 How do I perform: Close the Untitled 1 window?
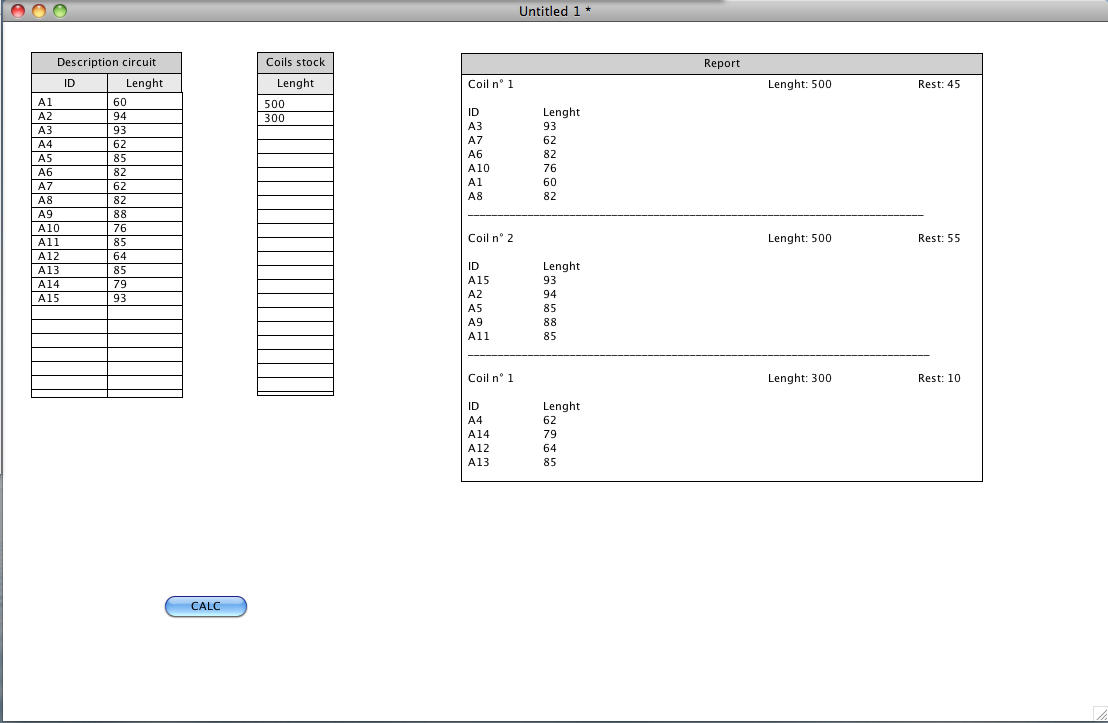click(18, 11)
